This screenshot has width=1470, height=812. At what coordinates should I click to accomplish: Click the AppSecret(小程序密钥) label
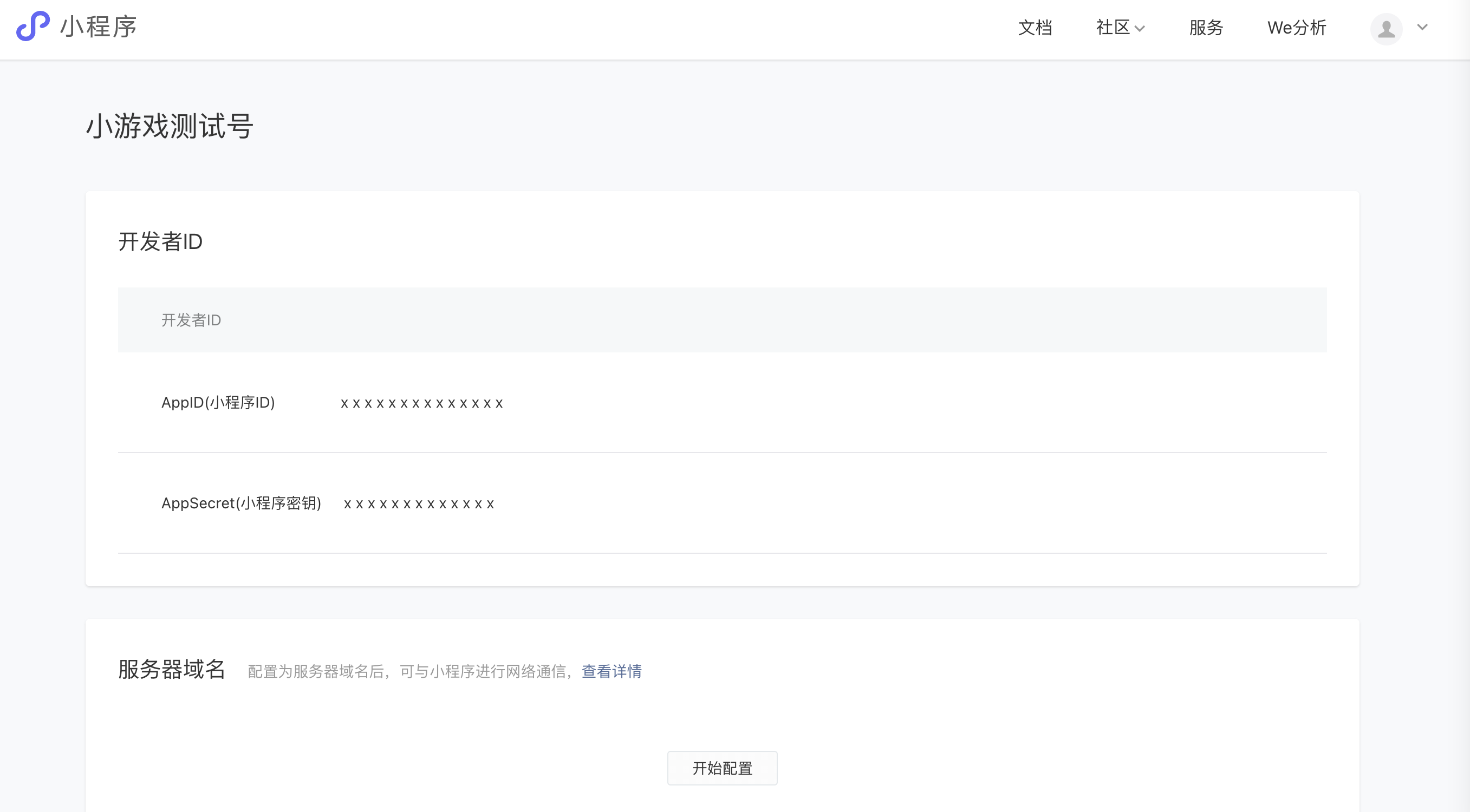point(241,503)
